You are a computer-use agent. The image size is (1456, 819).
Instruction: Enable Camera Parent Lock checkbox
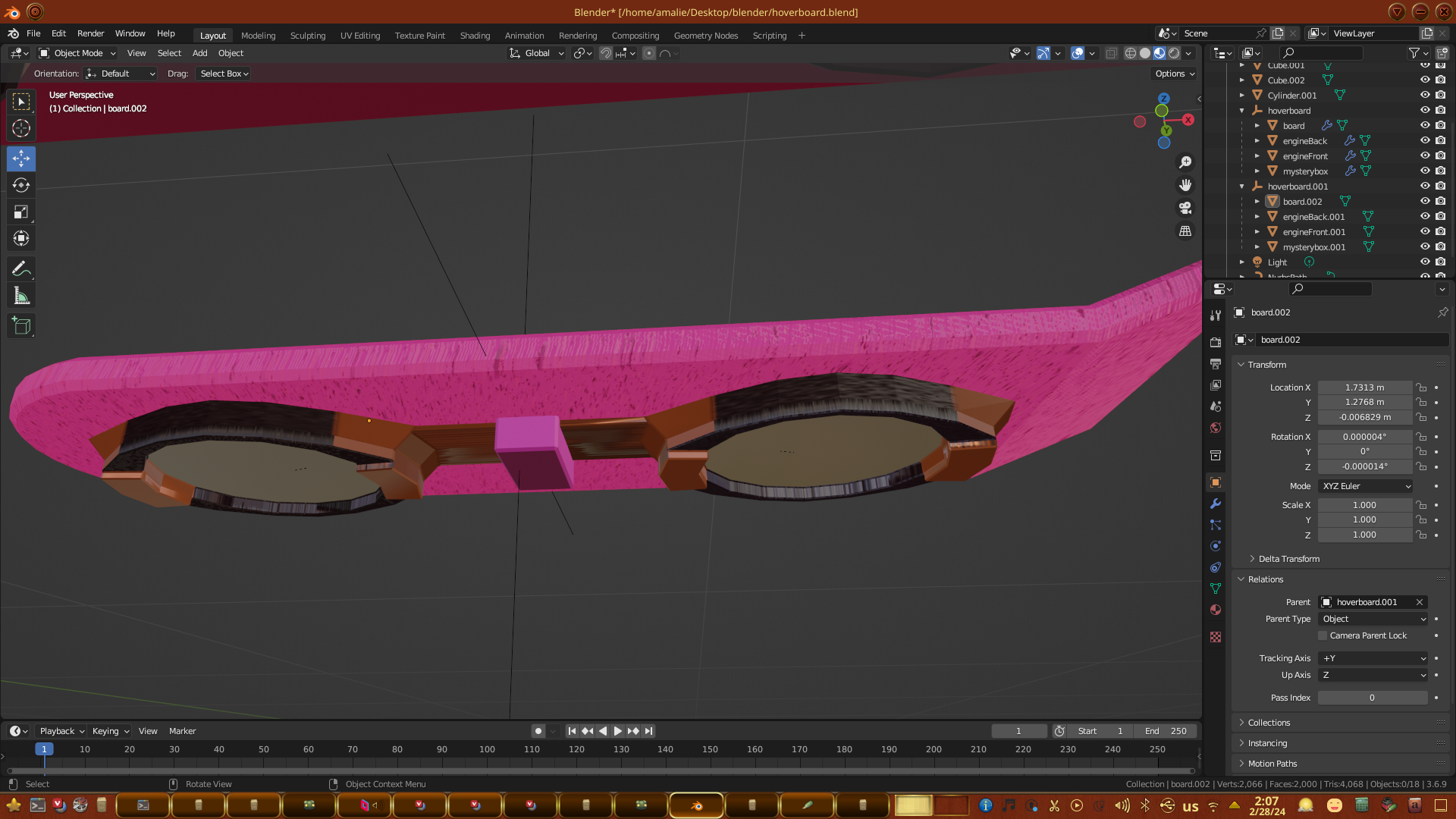pos(1323,635)
